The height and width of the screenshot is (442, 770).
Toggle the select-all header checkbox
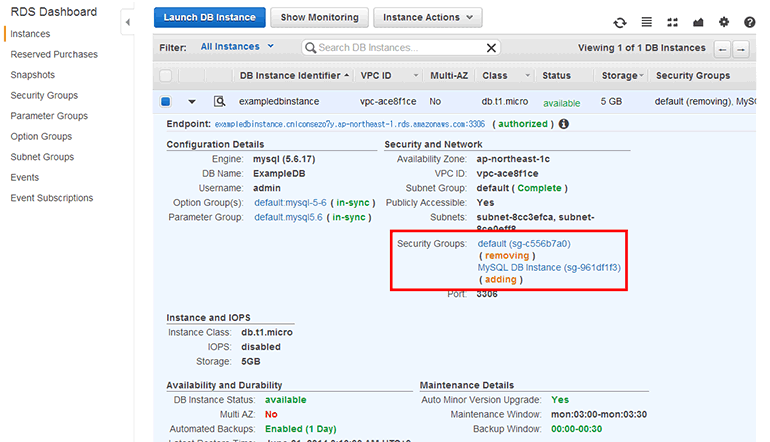pos(166,76)
